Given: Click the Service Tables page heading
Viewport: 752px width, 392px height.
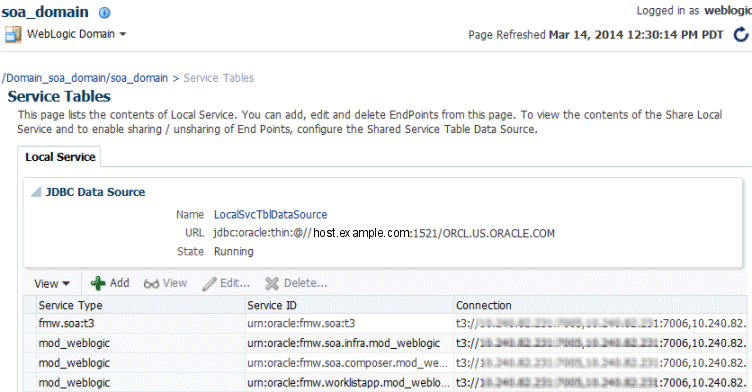Looking at the screenshot, I should 59,96.
